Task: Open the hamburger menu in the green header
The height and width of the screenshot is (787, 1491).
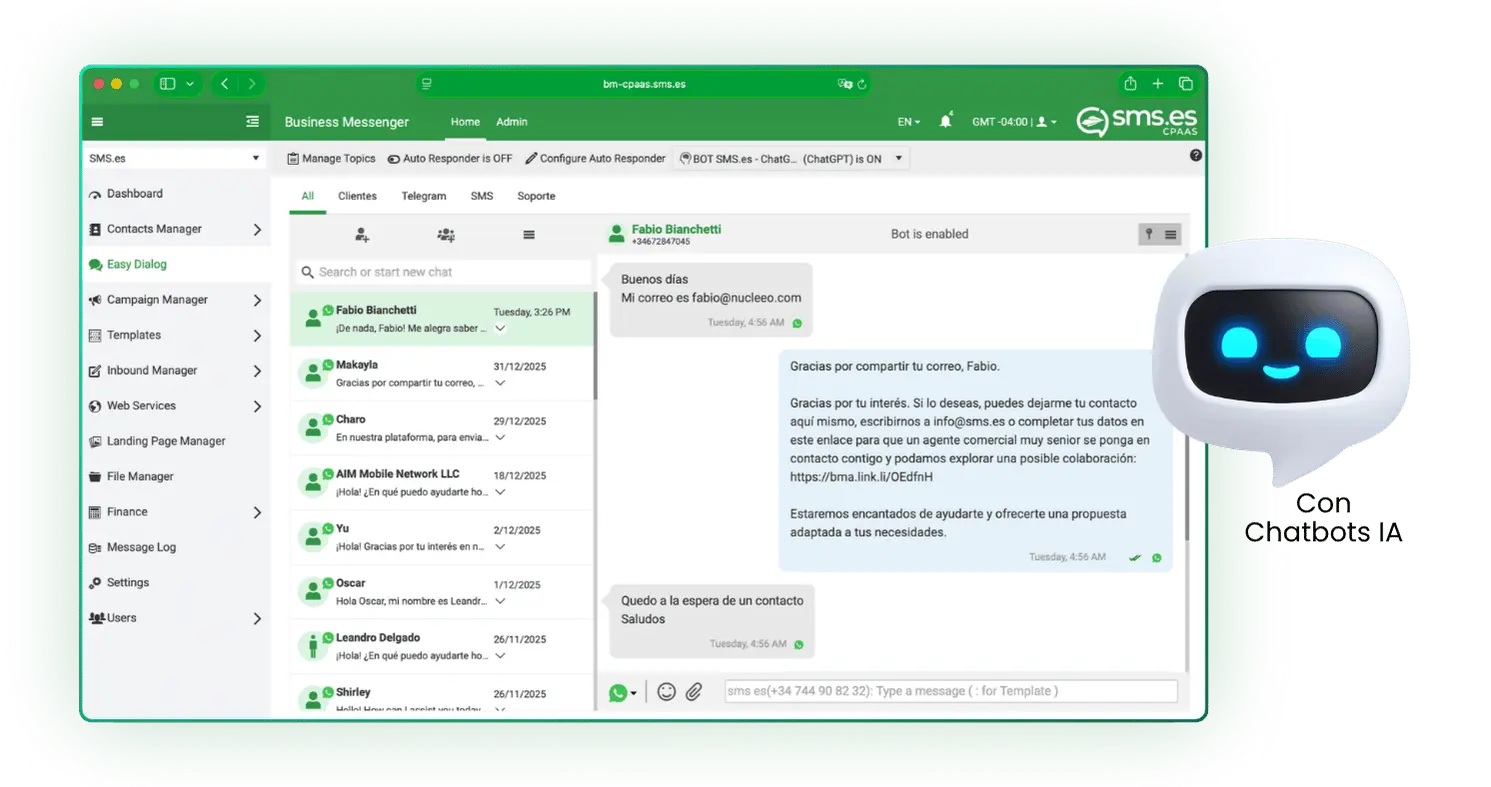Action: pos(97,122)
